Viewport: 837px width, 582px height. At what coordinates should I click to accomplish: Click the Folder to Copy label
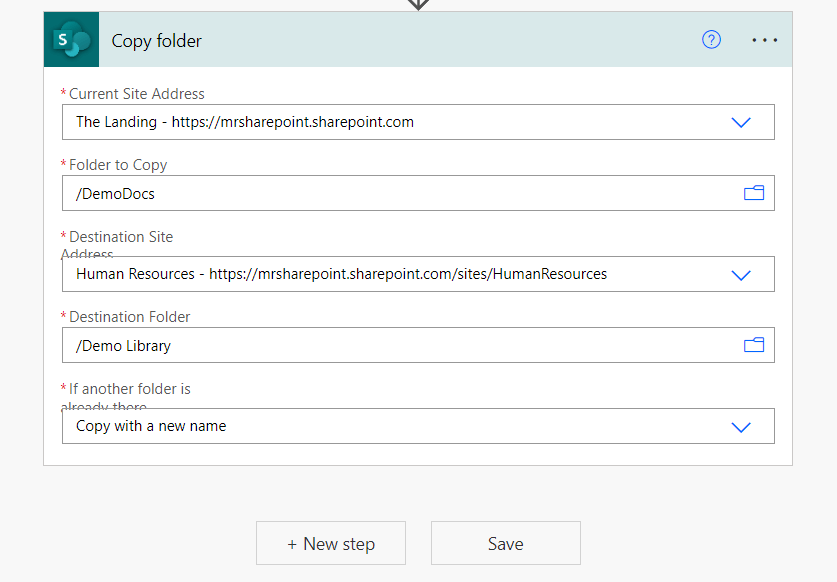click(118, 165)
